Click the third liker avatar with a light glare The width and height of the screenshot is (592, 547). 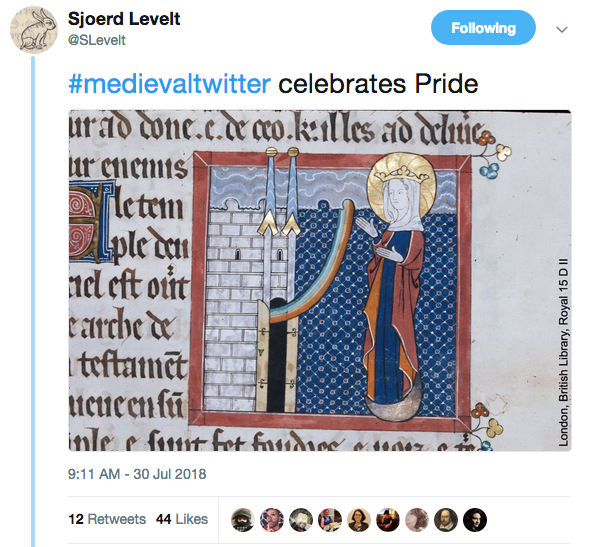coord(301,520)
